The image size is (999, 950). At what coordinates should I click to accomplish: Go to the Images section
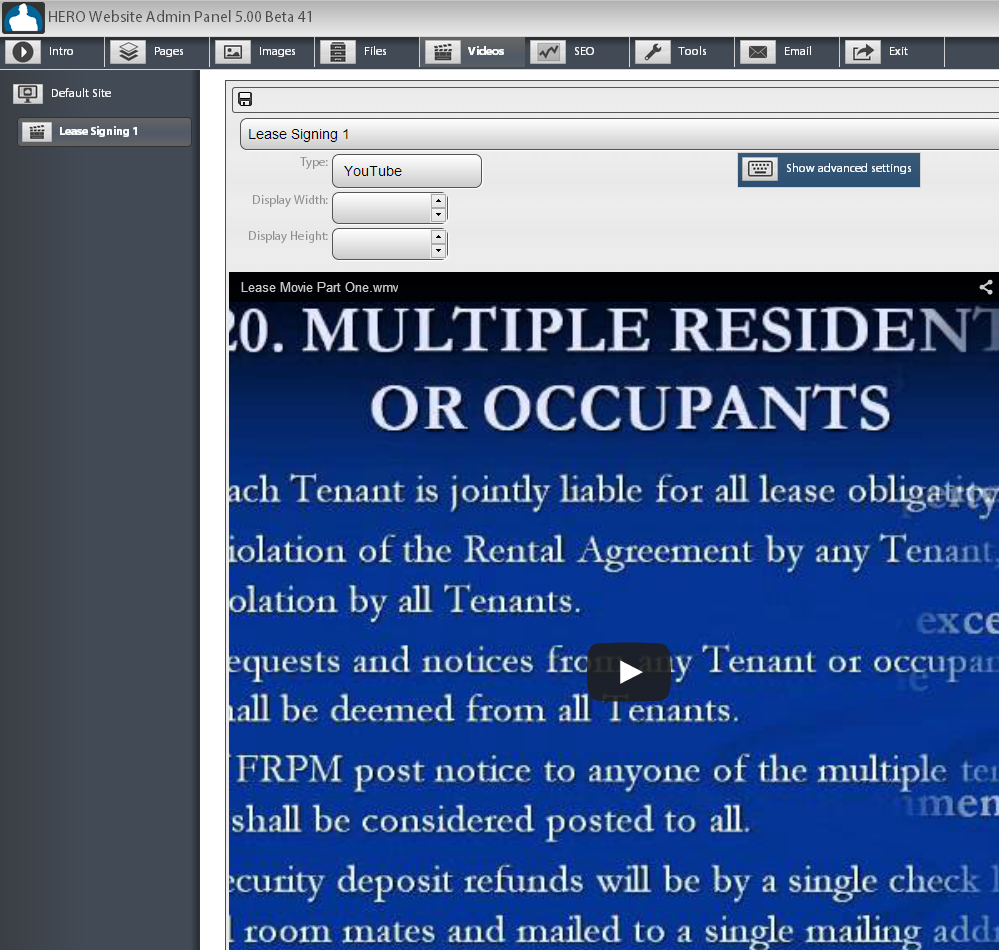263,52
